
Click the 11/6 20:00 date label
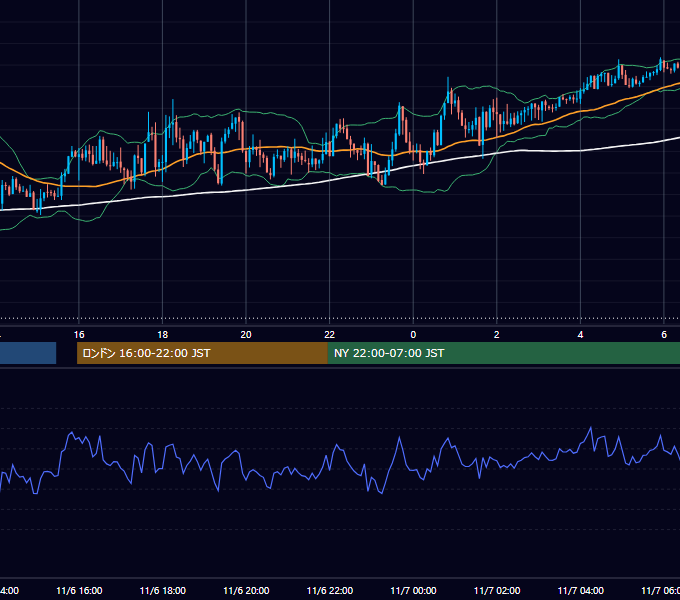tap(246, 591)
